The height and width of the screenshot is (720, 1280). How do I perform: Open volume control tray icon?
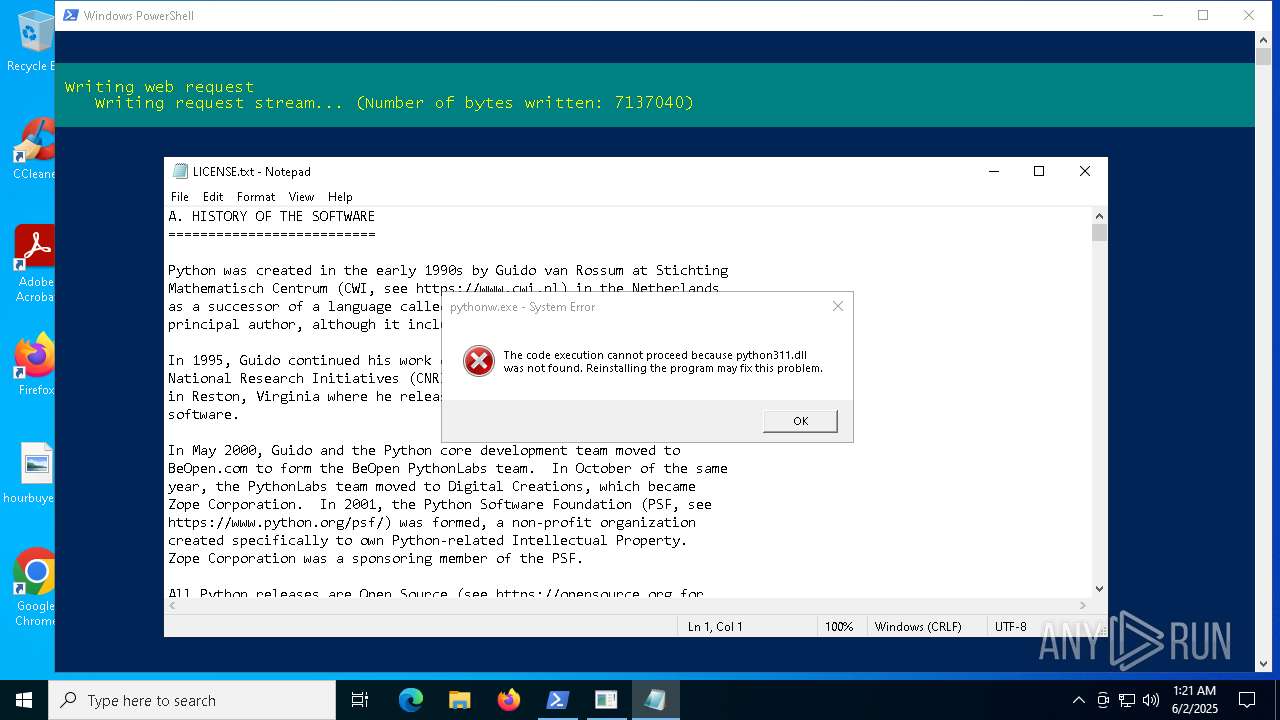[x=1151, y=700]
